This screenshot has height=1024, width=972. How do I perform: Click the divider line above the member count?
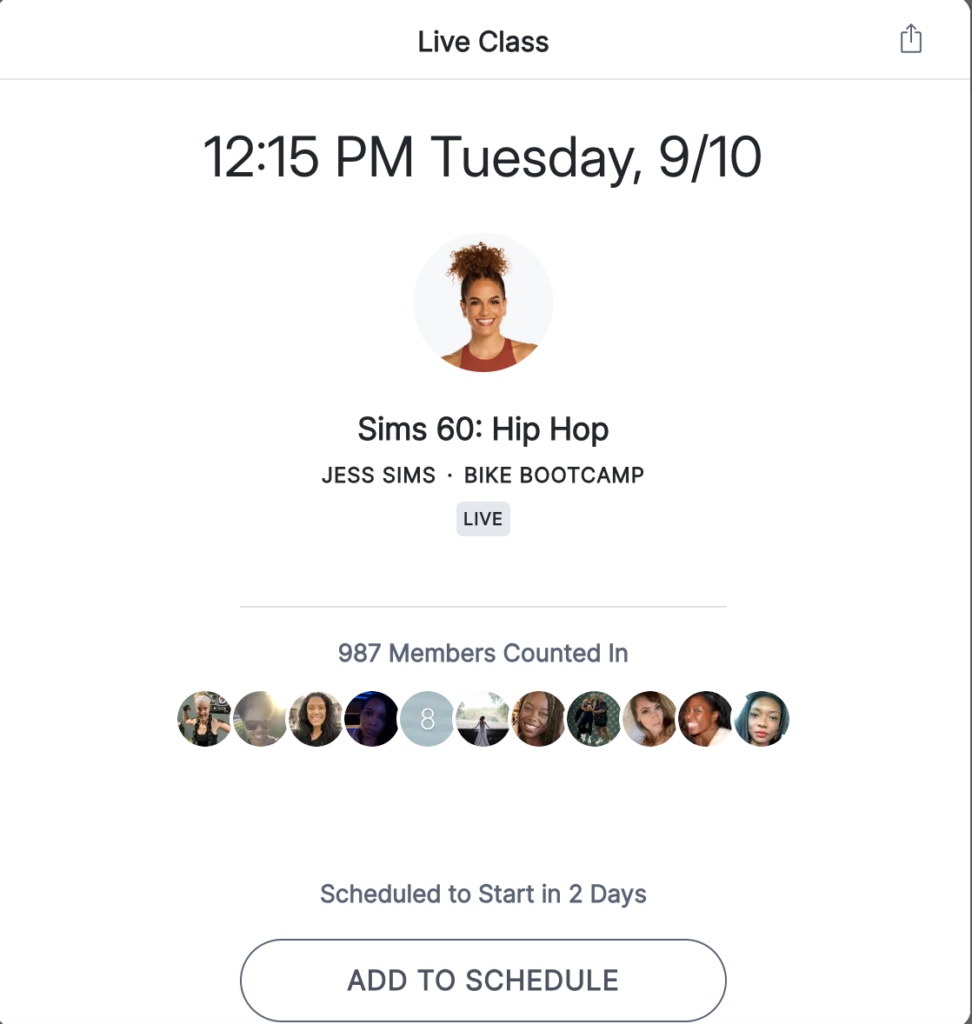tap(483, 603)
